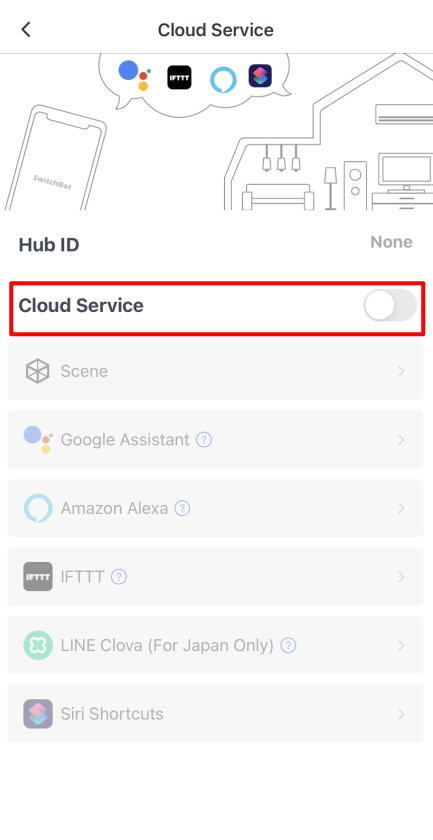The image size is (433, 840).
Task: Open help for Amazon Alexa question mark
Action: [x=183, y=508]
